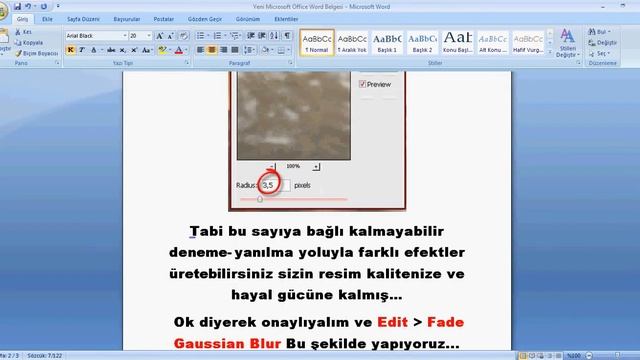Toggle subscript formatting
Screen dimensions: 640x360
pyautogui.click(x=122, y=50)
